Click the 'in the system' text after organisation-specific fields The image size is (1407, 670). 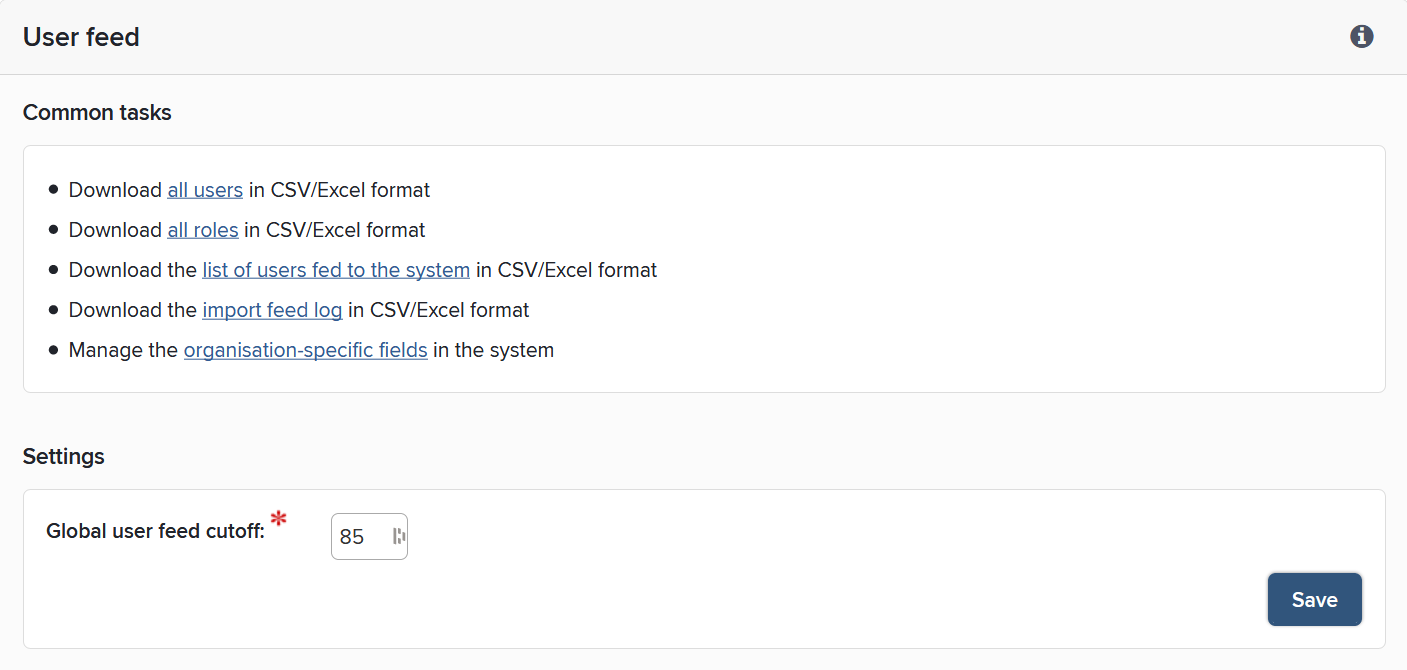493,350
